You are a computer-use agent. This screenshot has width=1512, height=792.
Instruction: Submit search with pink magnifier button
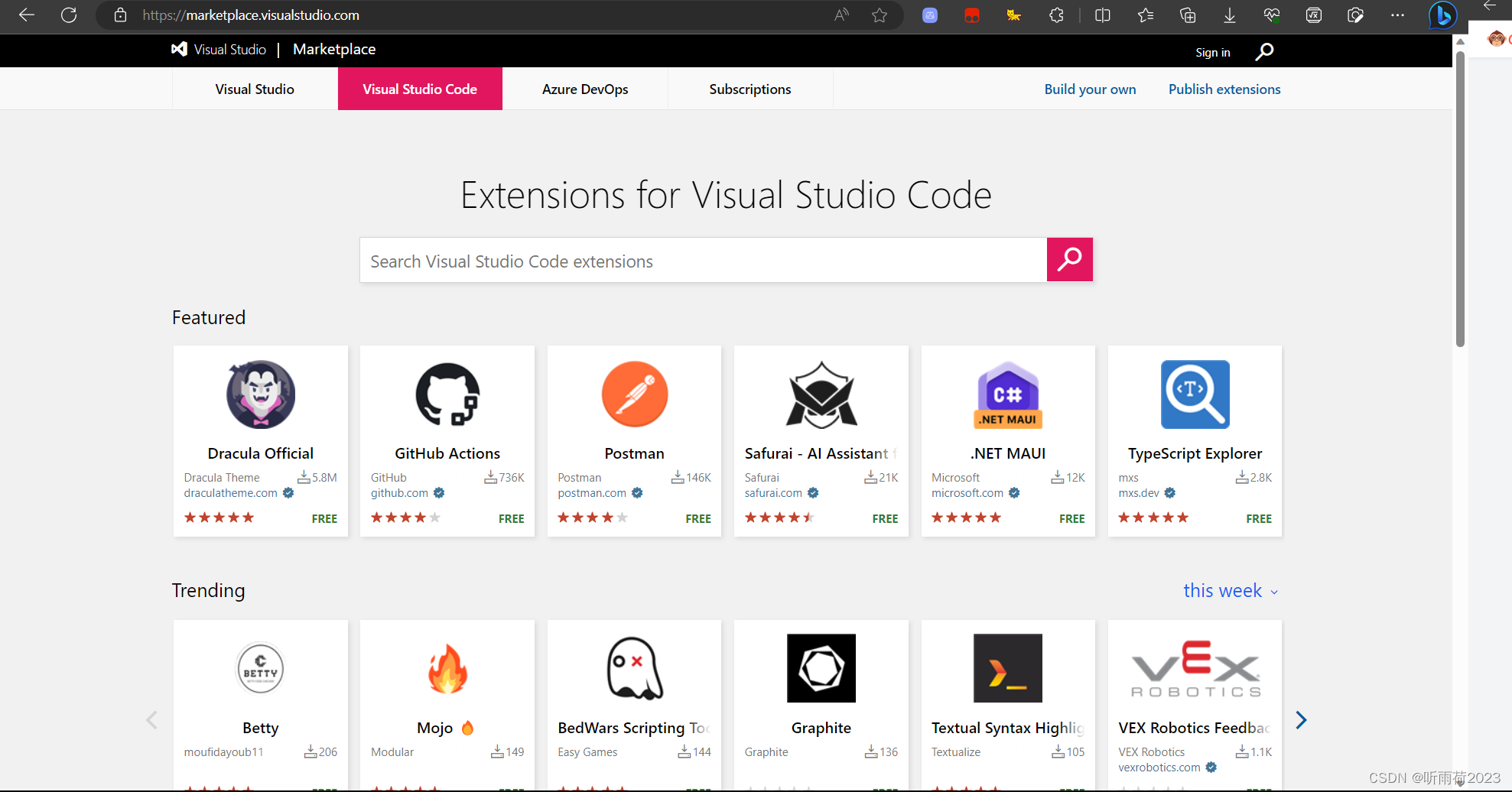1069,260
